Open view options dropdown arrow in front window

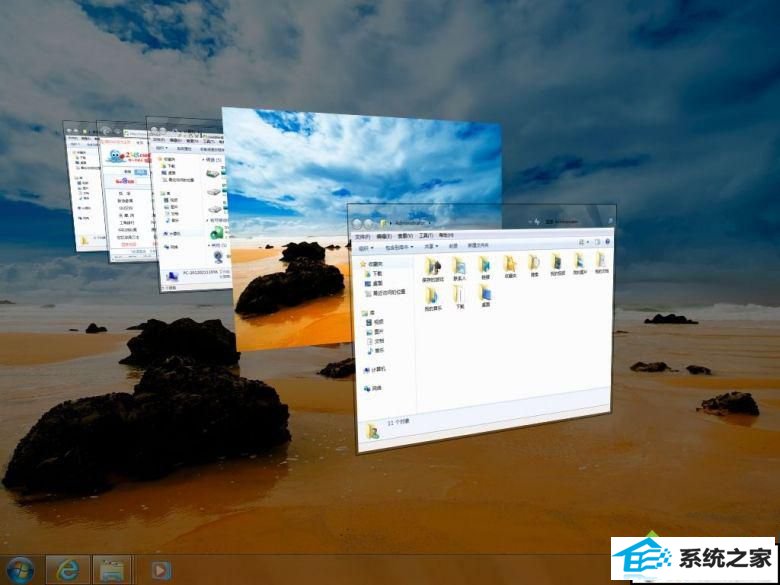pyautogui.click(x=587, y=243)
